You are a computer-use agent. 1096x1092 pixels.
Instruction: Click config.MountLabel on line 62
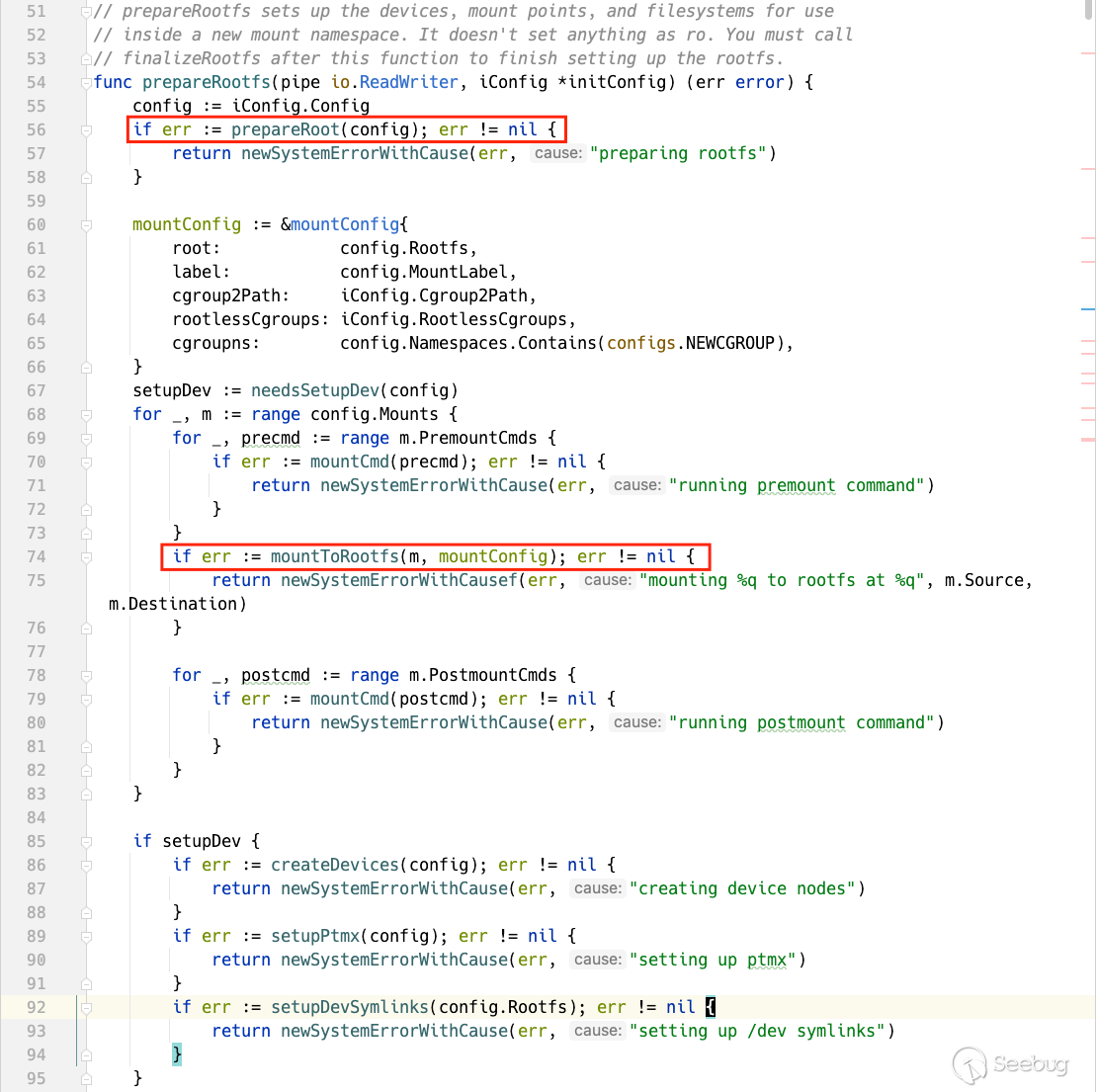click(x=424, y=273)
